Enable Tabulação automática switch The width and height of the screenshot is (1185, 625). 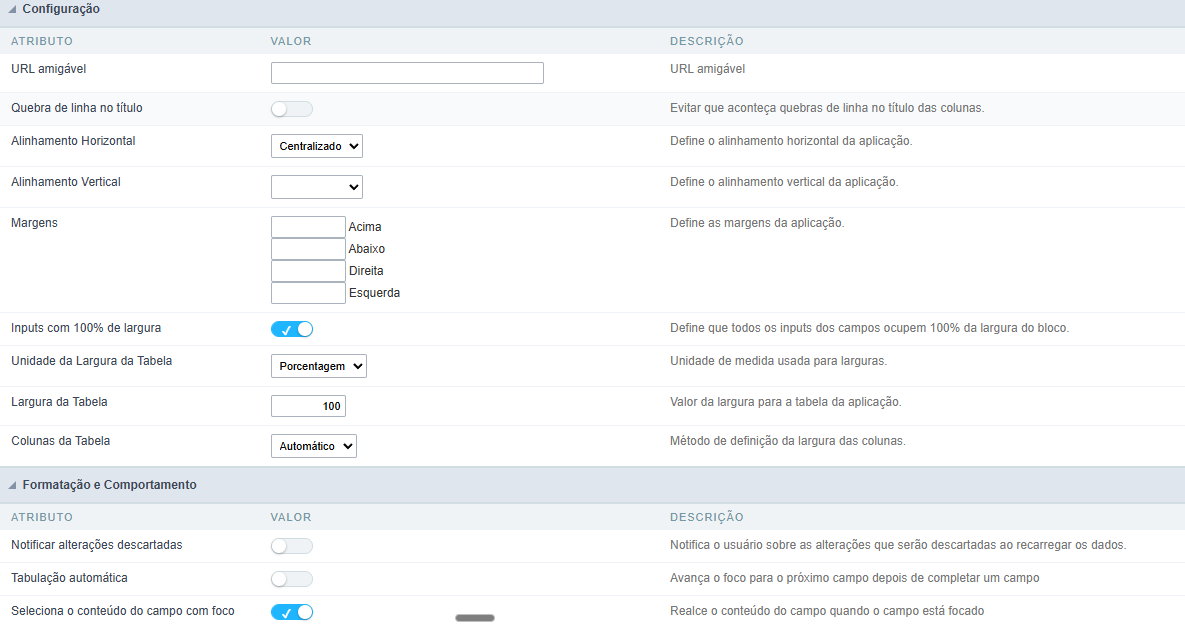click(x=292, y=579)
